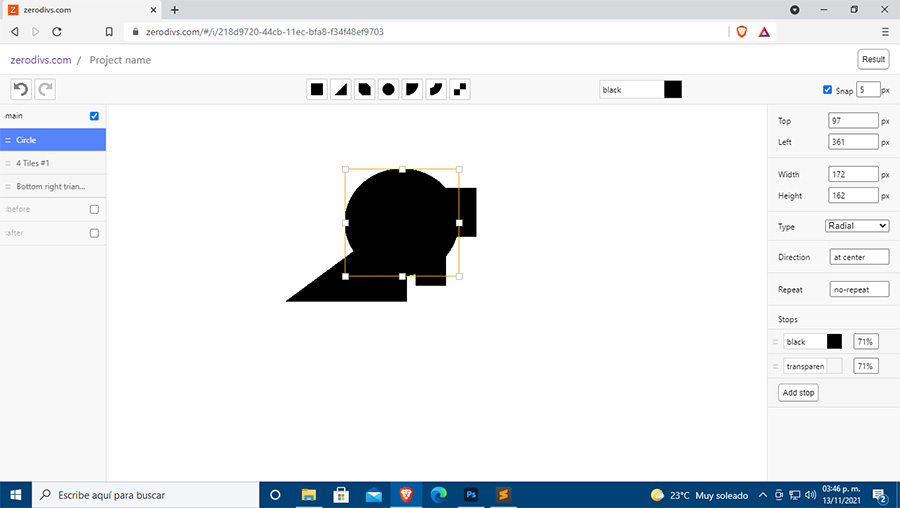The image size is (900, 508).
Task: Enable the :before pseudo-element checkbox
Action: pyautogui.click(x=94, y=209)
